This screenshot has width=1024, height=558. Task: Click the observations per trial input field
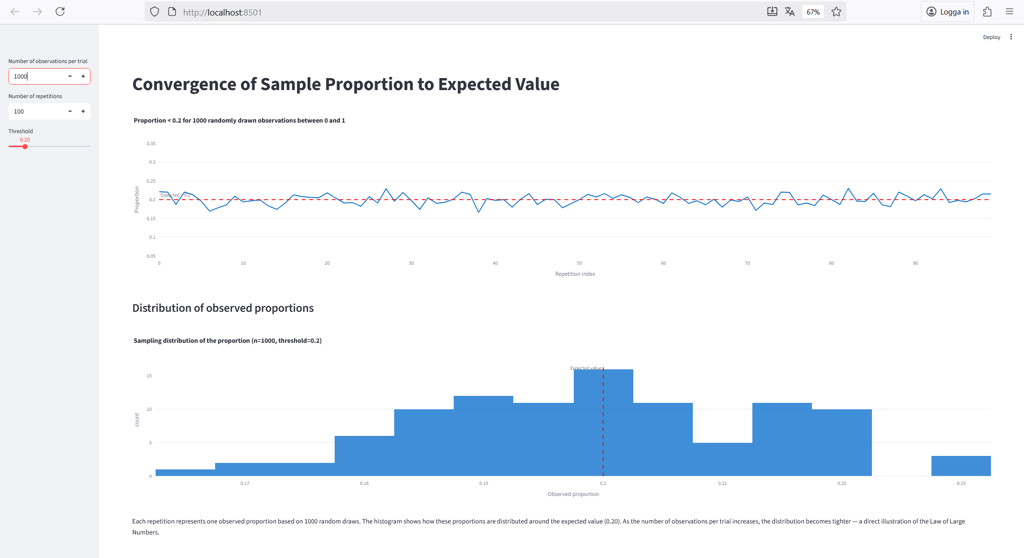[x=37, y=76]
